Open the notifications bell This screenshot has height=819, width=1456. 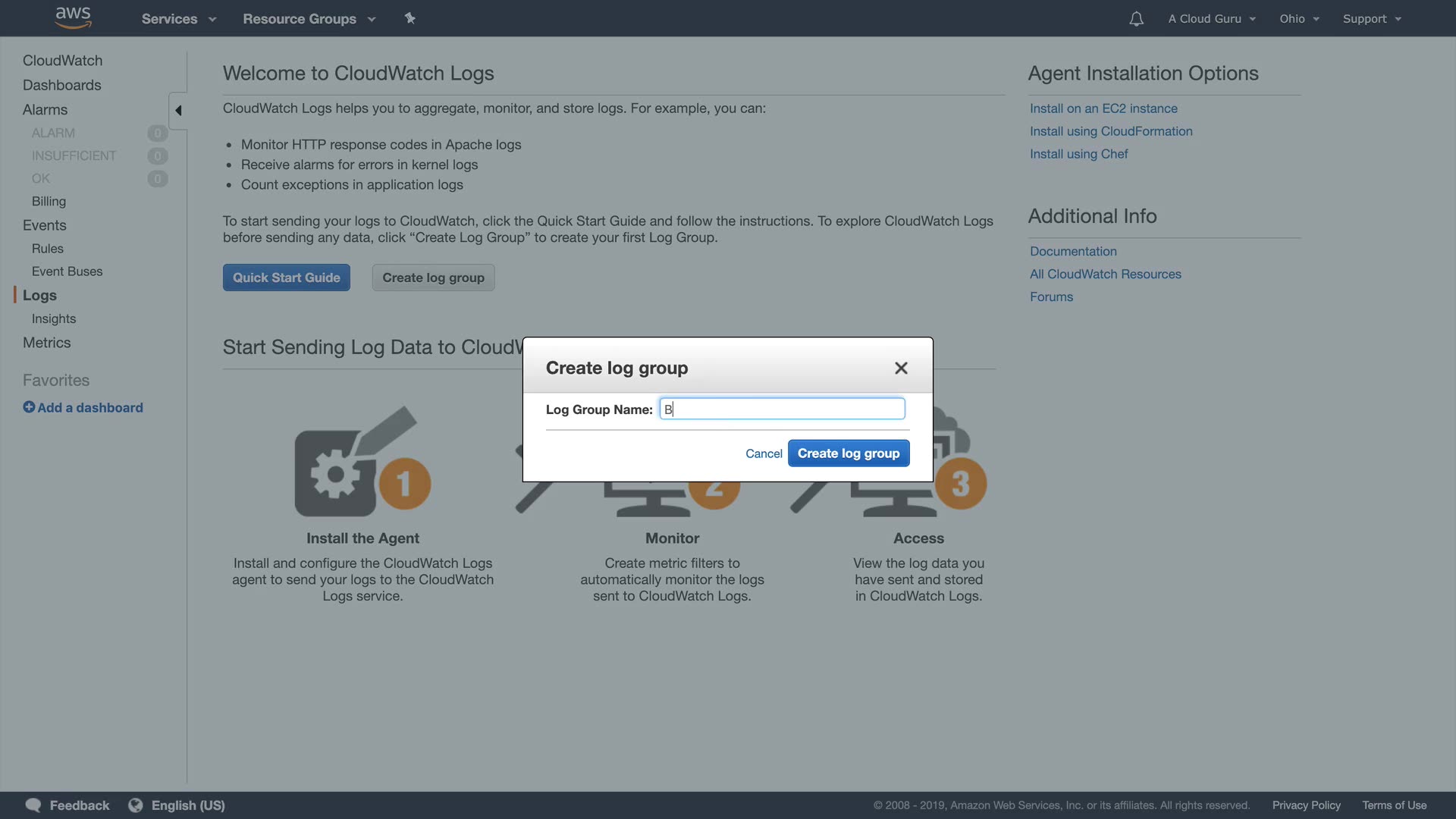point(1136,19)
